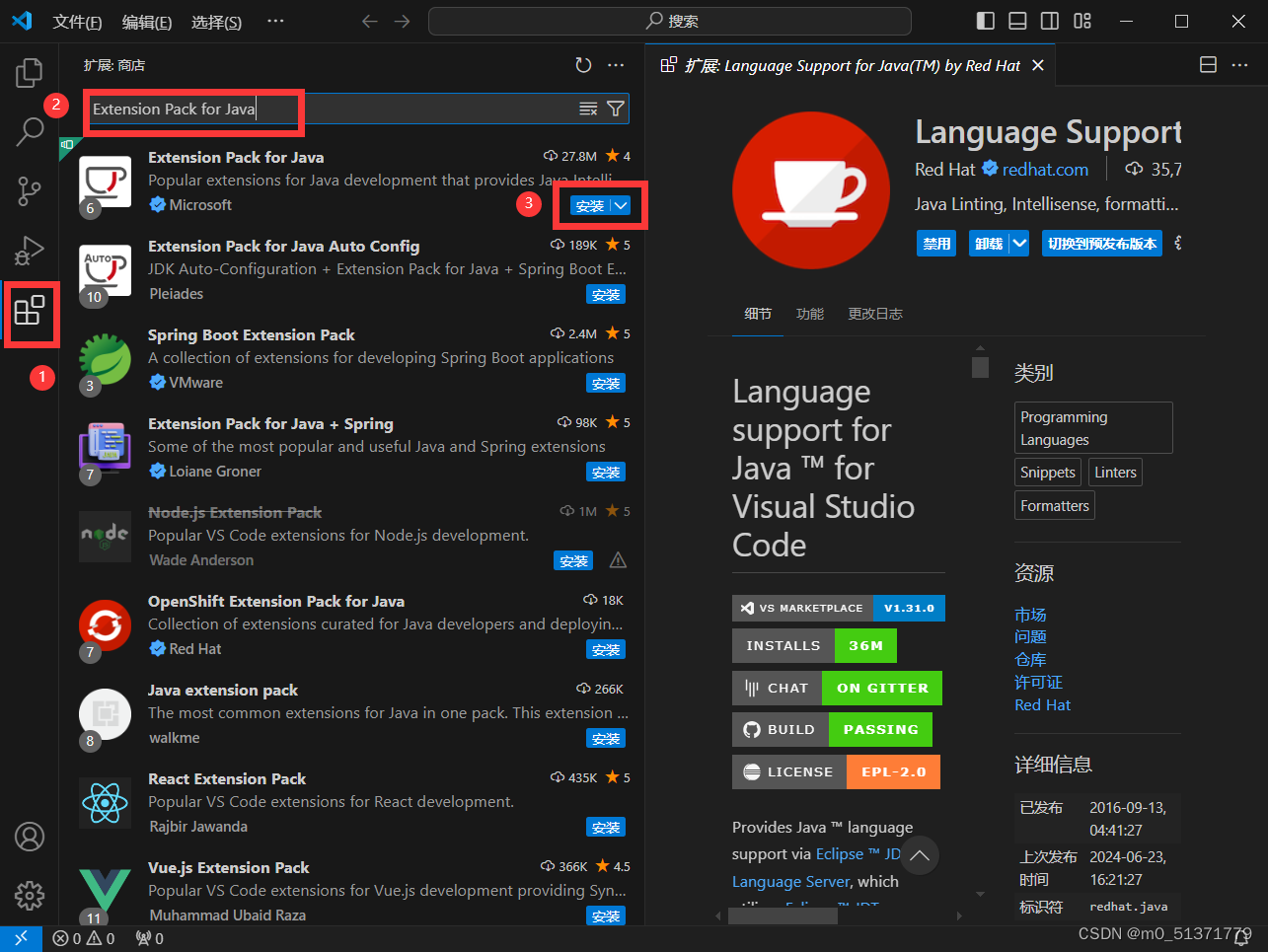This screenshot has height=952, width=1268.
Task: Open the 仓库 resource link
Action: (1030, 660)
